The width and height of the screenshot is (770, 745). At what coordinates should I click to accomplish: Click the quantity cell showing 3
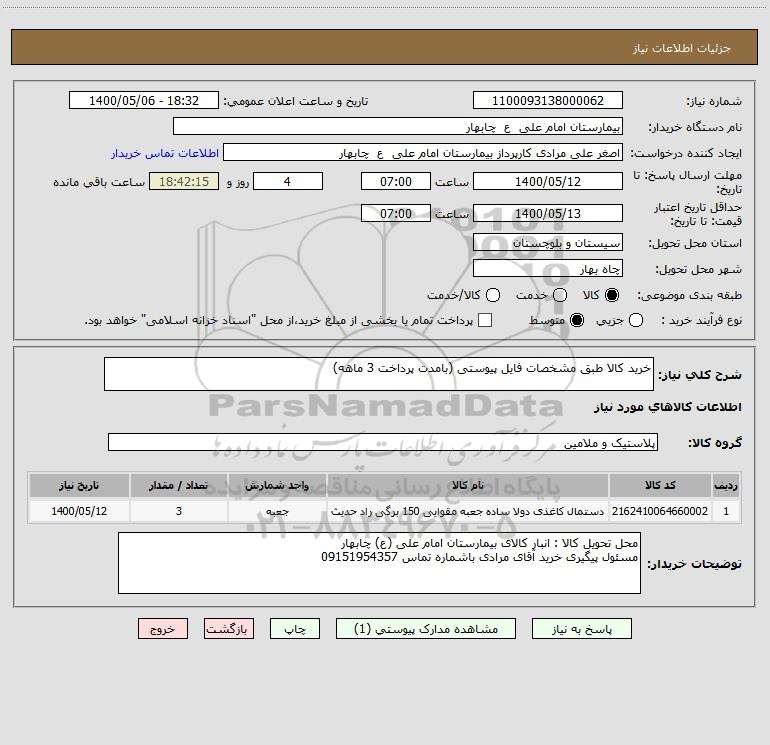[x=178, y=511]
